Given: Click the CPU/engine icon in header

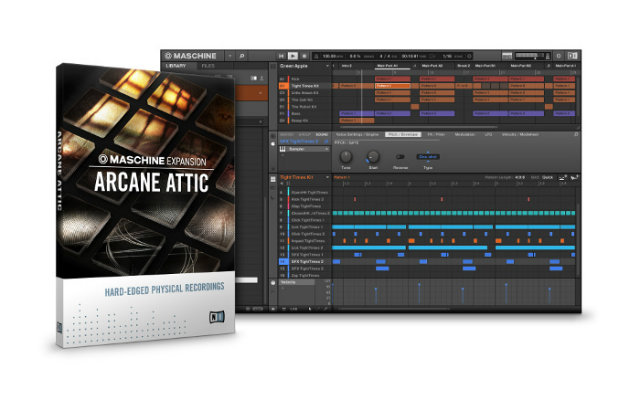Looking at the screenshot, I should pyautogui.click(x=559, y=56).
